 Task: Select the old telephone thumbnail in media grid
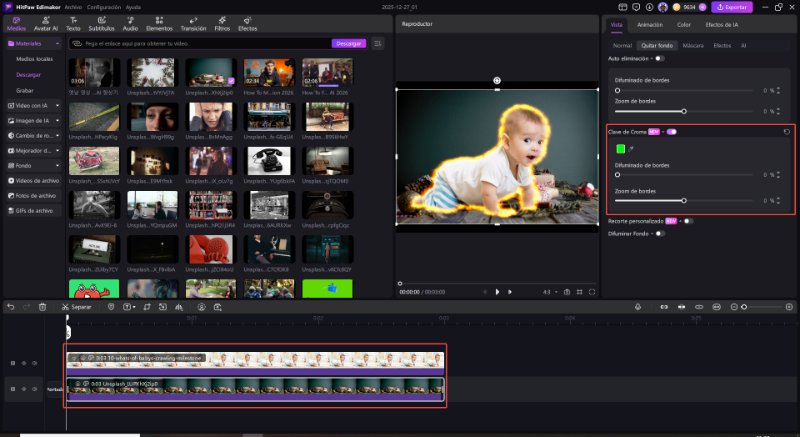point(269,161)
